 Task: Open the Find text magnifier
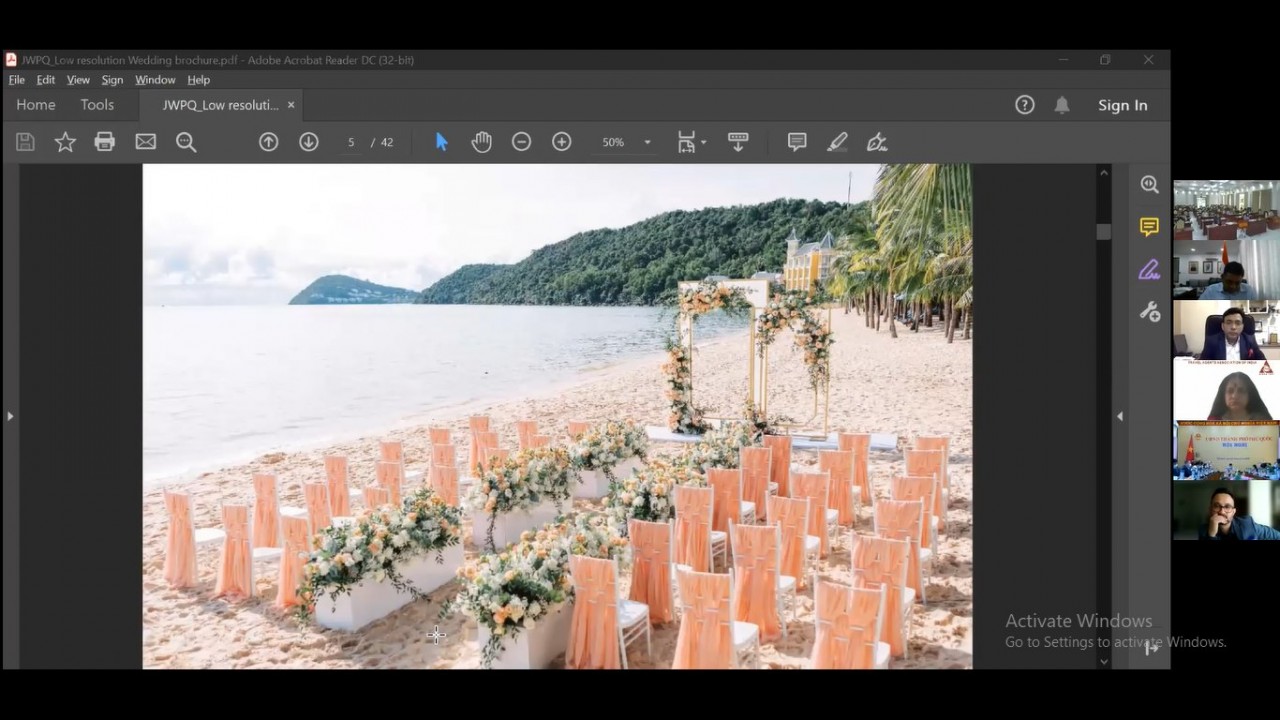186,142
